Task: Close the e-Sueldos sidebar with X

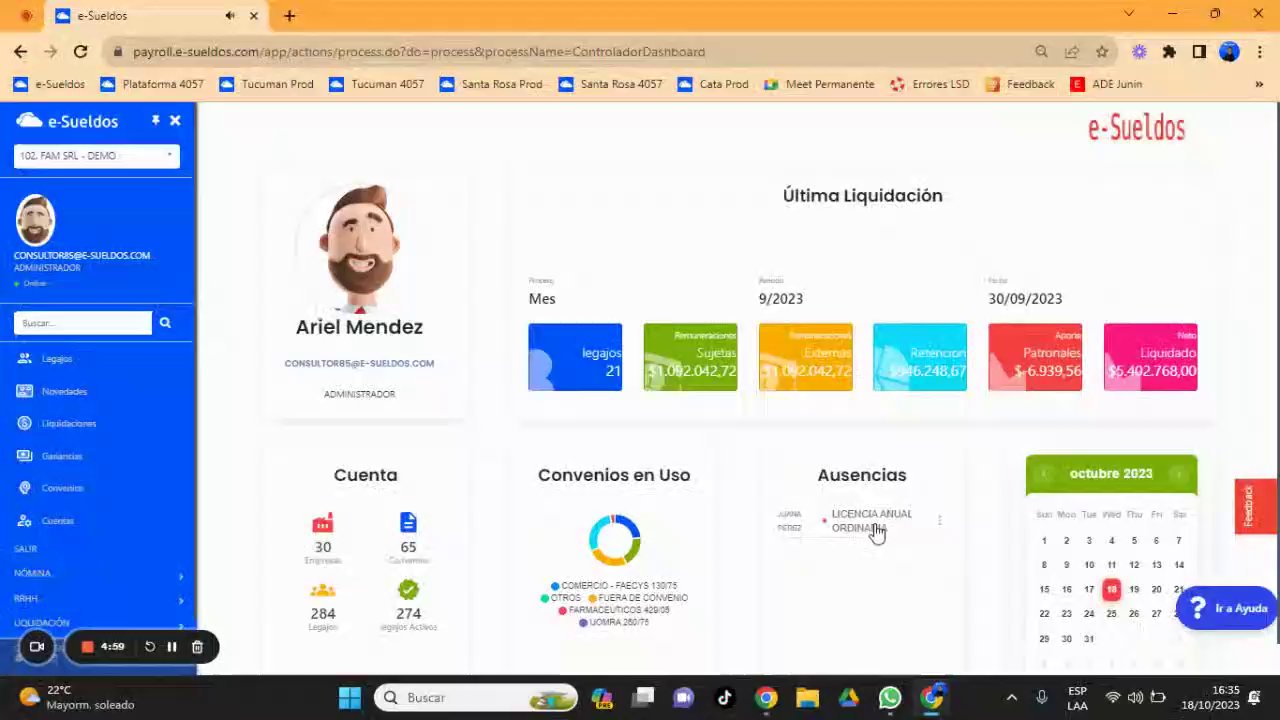Action: (x=175, y=121)
